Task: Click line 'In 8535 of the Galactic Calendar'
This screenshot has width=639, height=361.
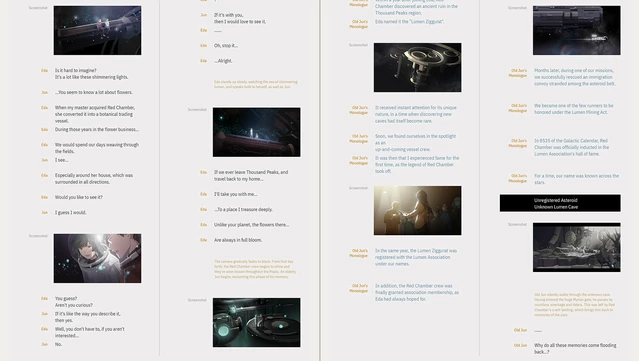Action: pyautogui.click(x=572, y=147)
